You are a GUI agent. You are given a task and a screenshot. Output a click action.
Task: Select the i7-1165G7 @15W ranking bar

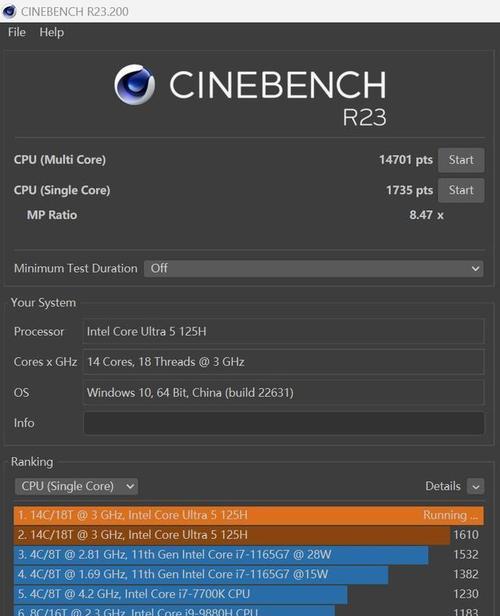[x=249, y=574]
